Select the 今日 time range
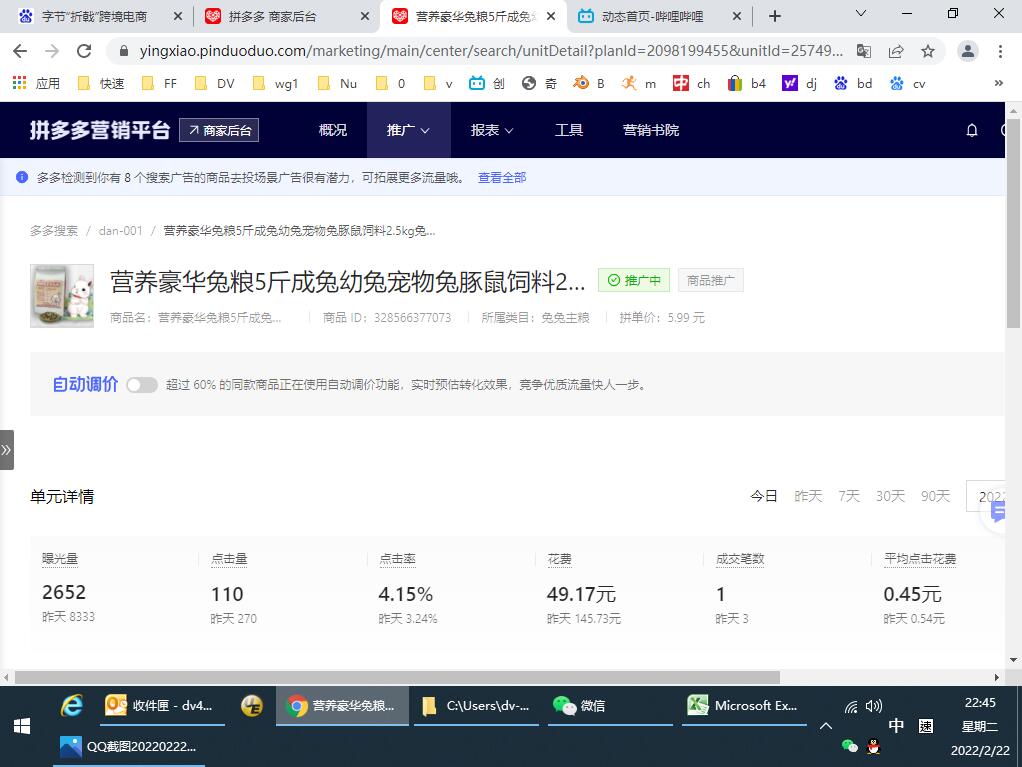 [764, 497]
